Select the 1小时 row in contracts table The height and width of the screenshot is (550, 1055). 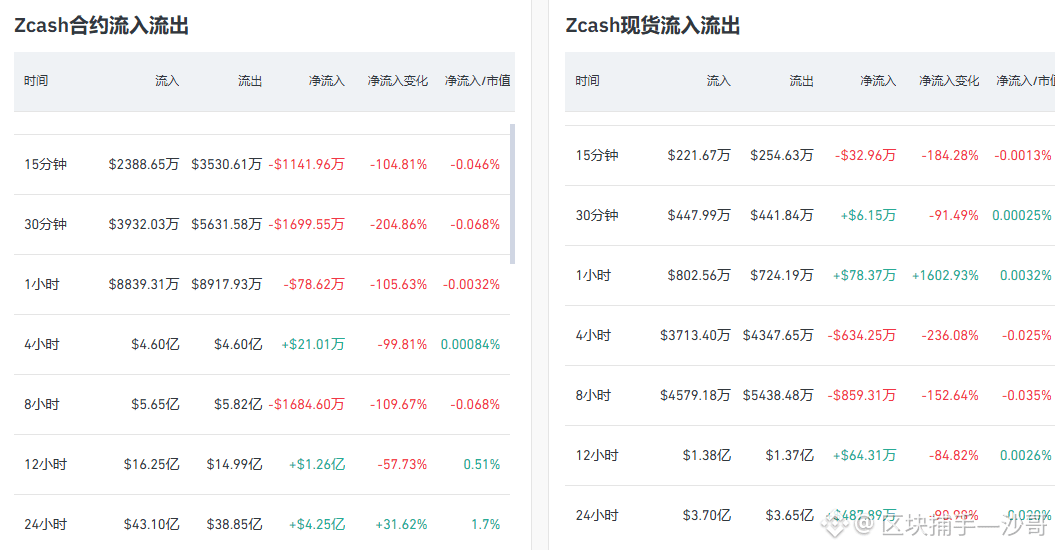pos(262,284)
